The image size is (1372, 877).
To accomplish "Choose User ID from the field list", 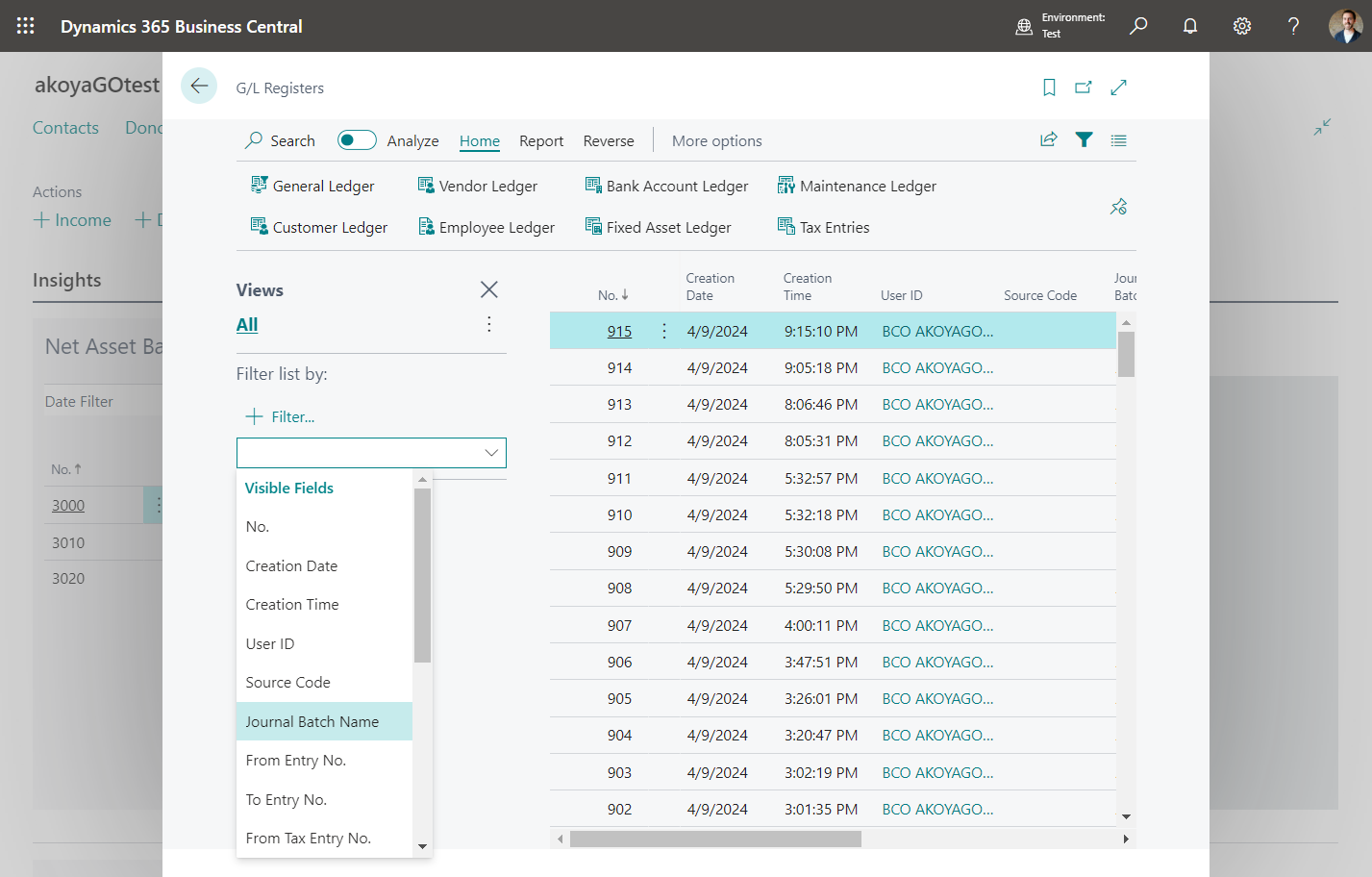I will click(x=324, y=644).
